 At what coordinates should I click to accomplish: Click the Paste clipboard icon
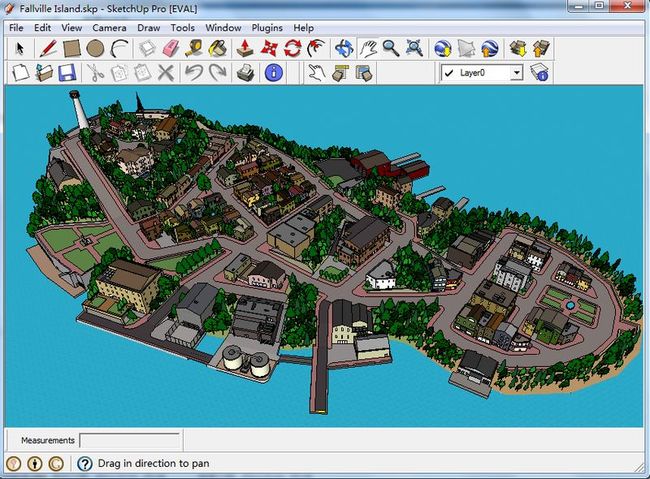143,73
